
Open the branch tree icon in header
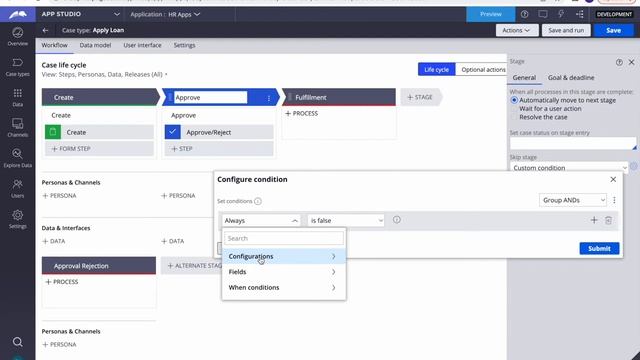click(x=580, y=14)
